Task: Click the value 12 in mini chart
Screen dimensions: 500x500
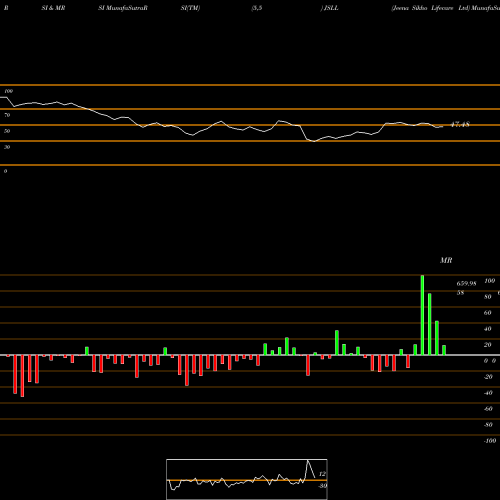Action: pos(322,474)
